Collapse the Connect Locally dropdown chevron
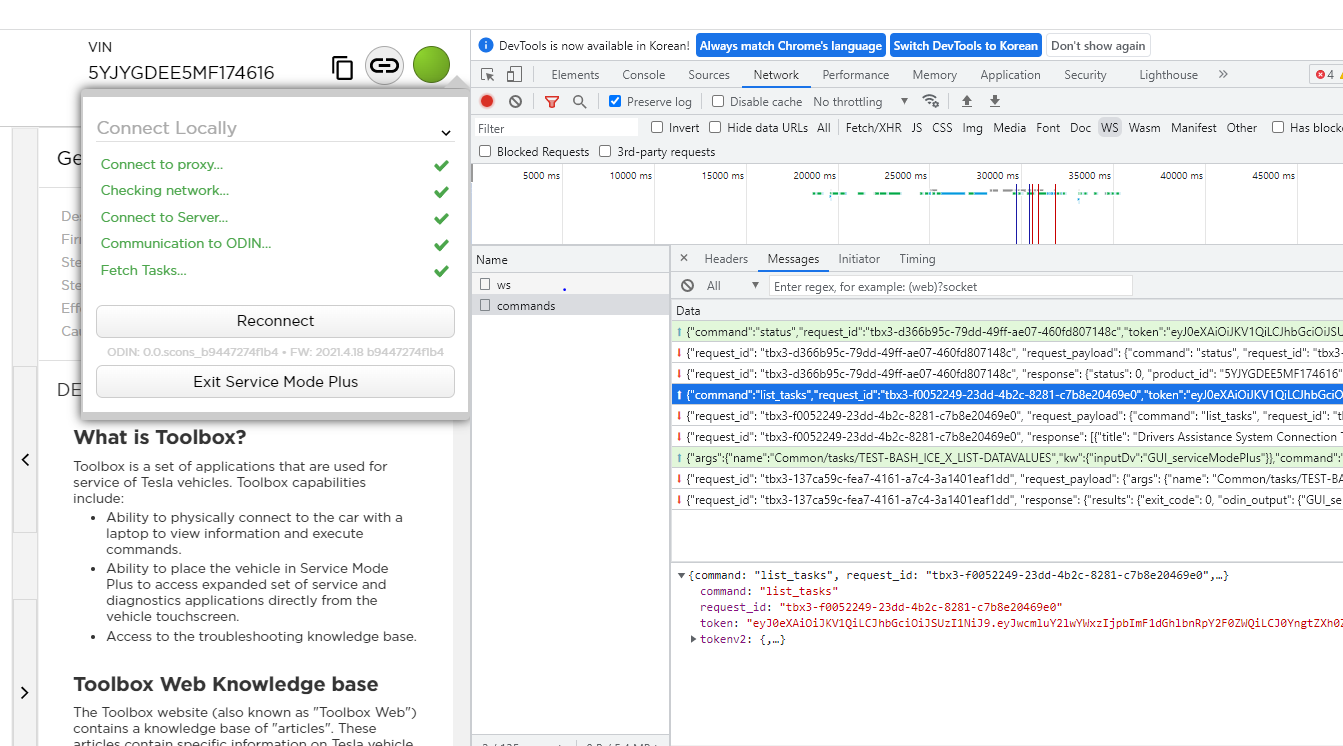Image resolution: width=1343 pixels, height=746 pixels. click(x=446, y=132)
